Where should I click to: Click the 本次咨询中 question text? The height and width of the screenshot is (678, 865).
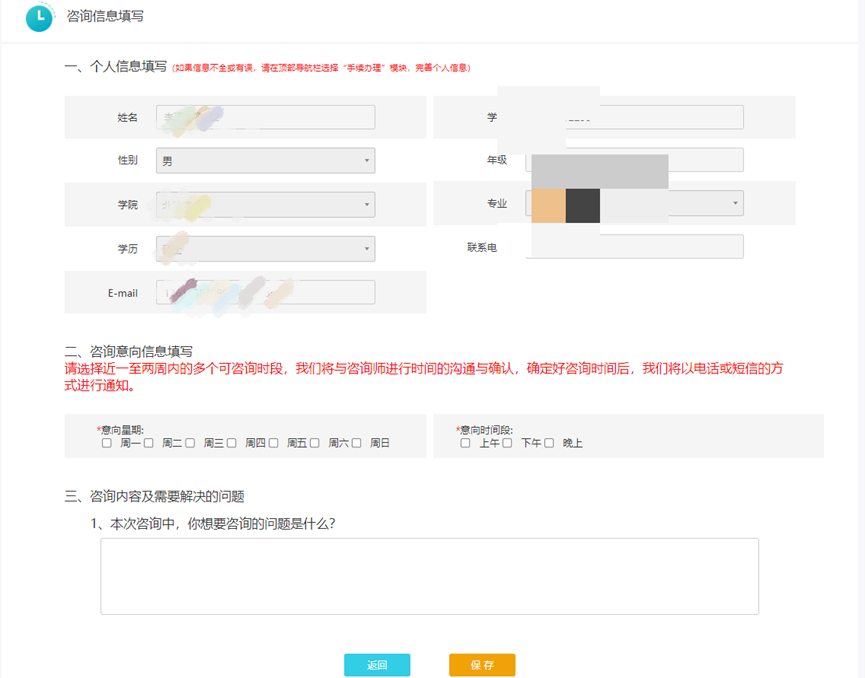coord(212,524)
